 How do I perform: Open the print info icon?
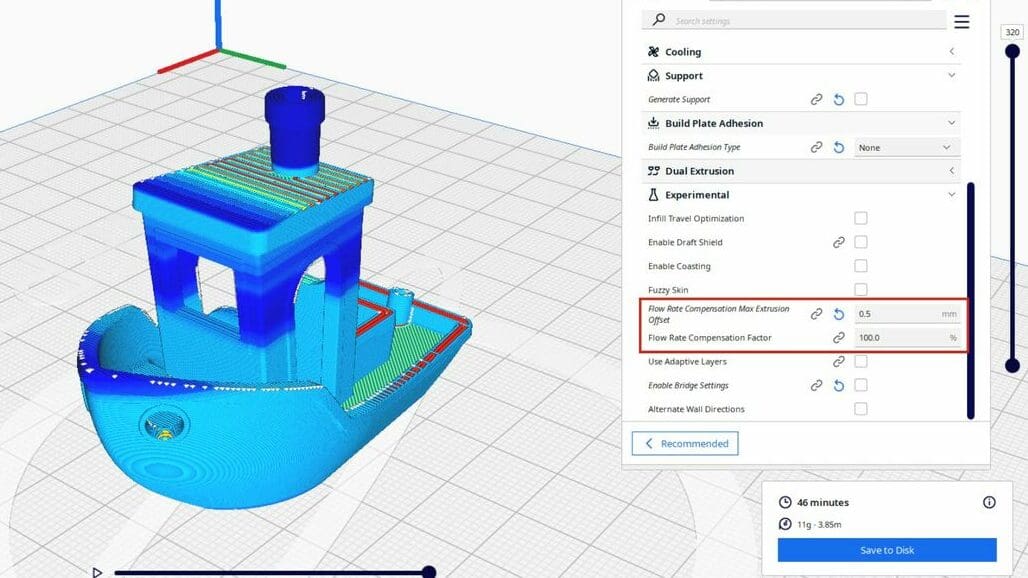pos(989,502)
